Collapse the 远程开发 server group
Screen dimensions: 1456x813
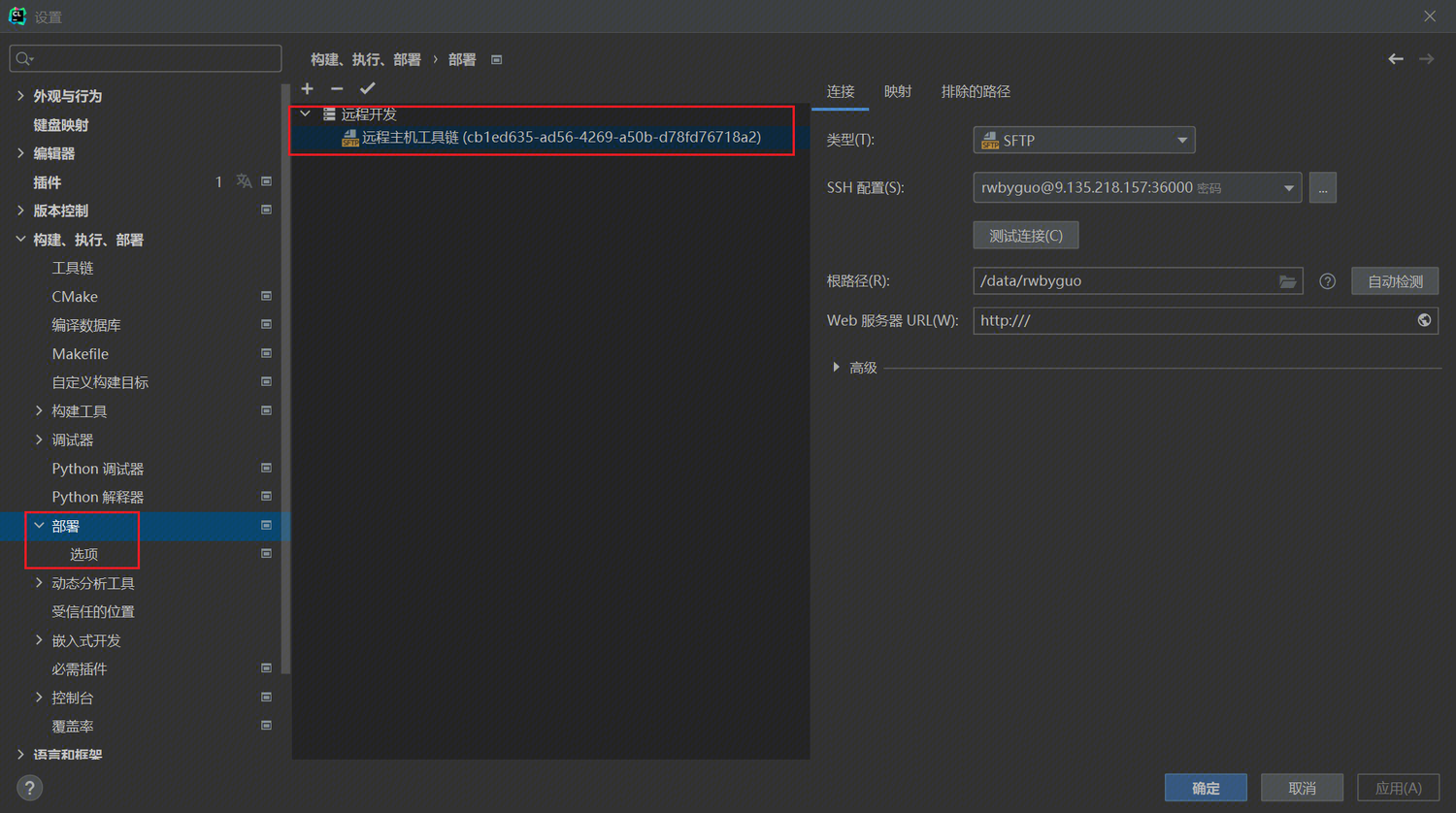[x=306, y=114]
